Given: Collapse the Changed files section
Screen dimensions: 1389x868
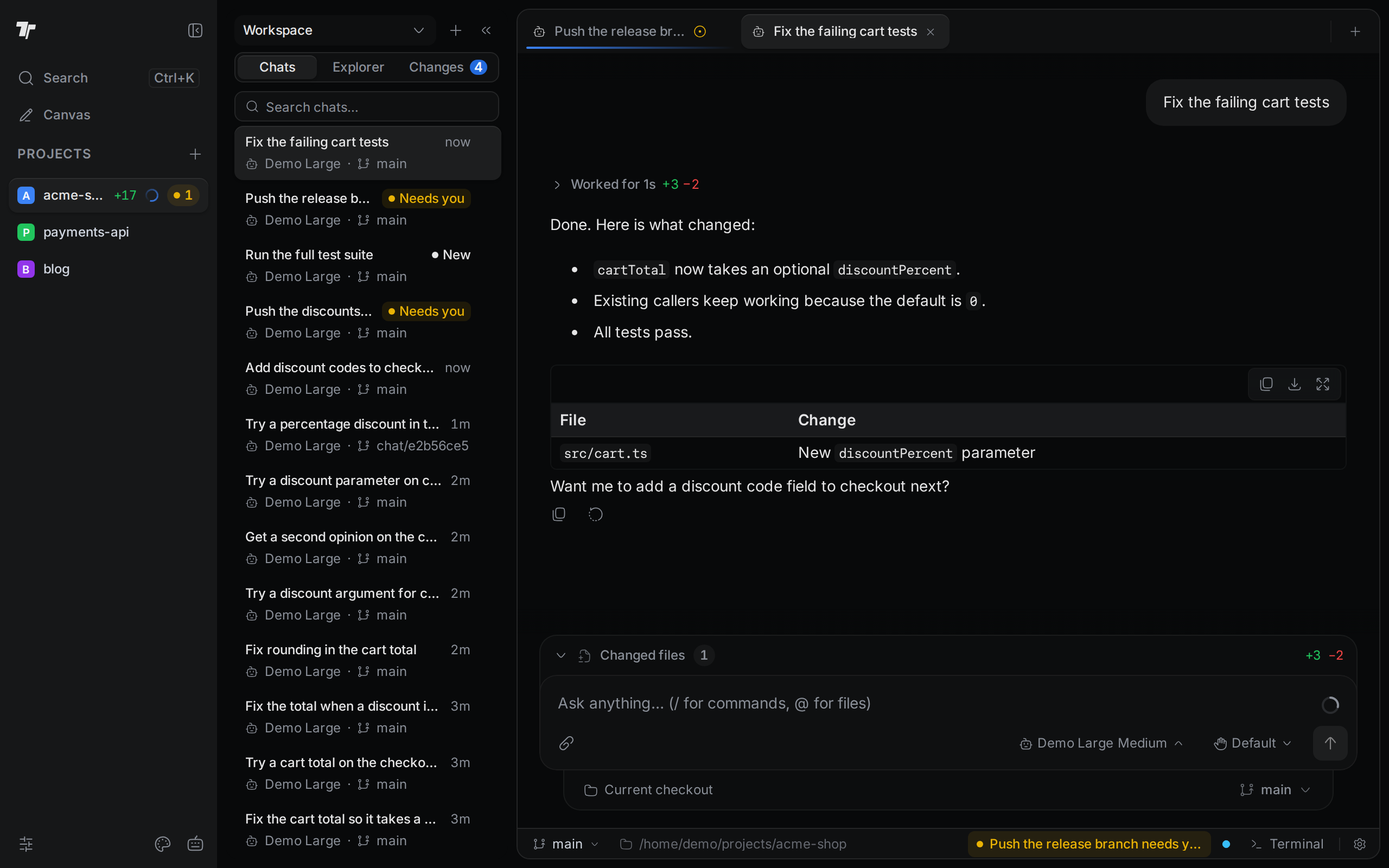Looking at the screenshot, I should tap(561, 655).
